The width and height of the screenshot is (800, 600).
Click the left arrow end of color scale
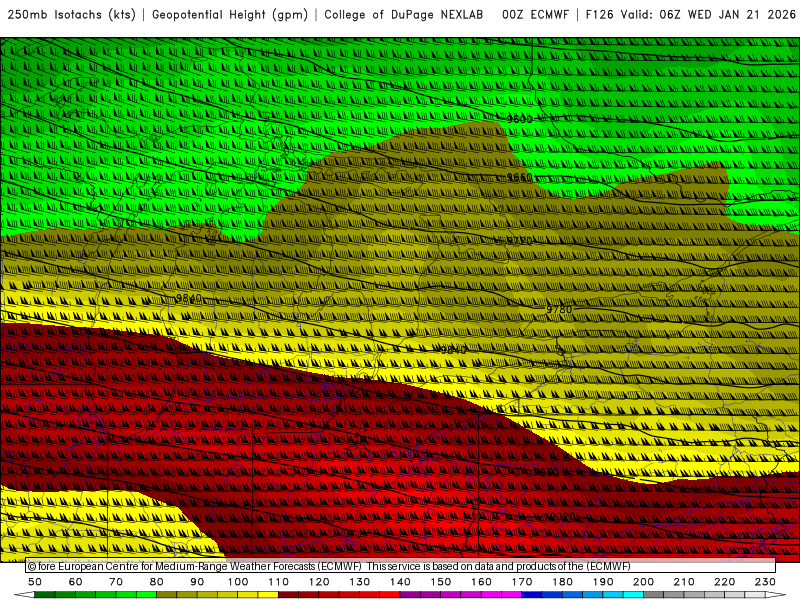coord(24,595)
